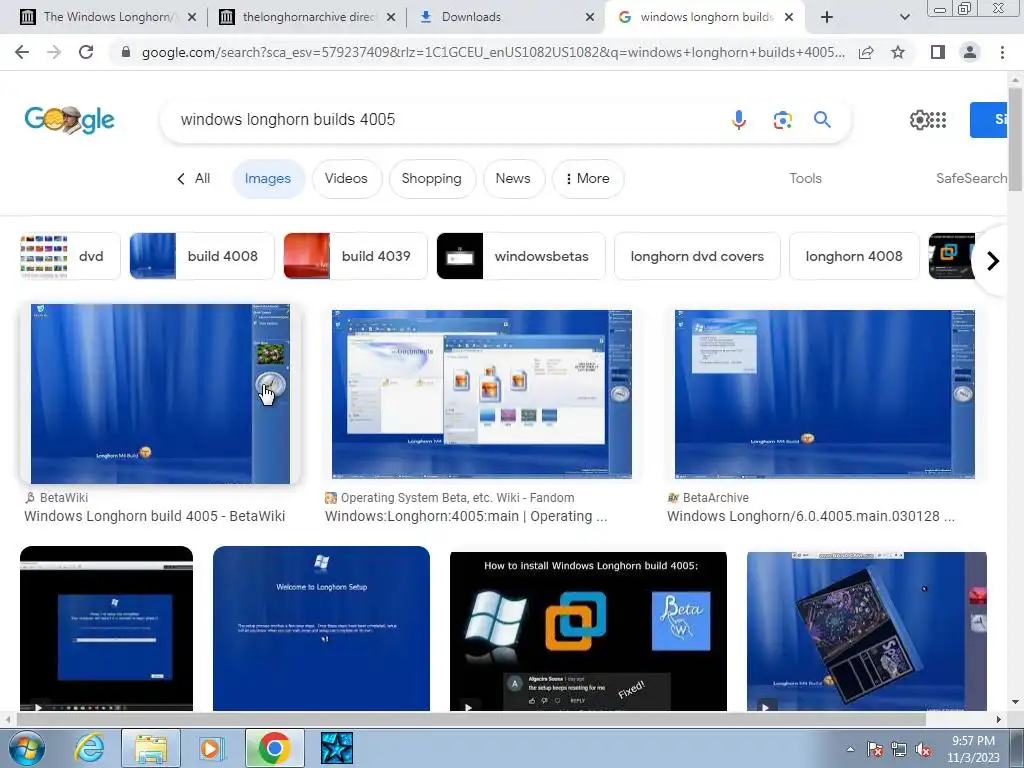The image size is (1024, 768).
Task: Click the Action Center flag tray icon
Action: tap(875, 749)
